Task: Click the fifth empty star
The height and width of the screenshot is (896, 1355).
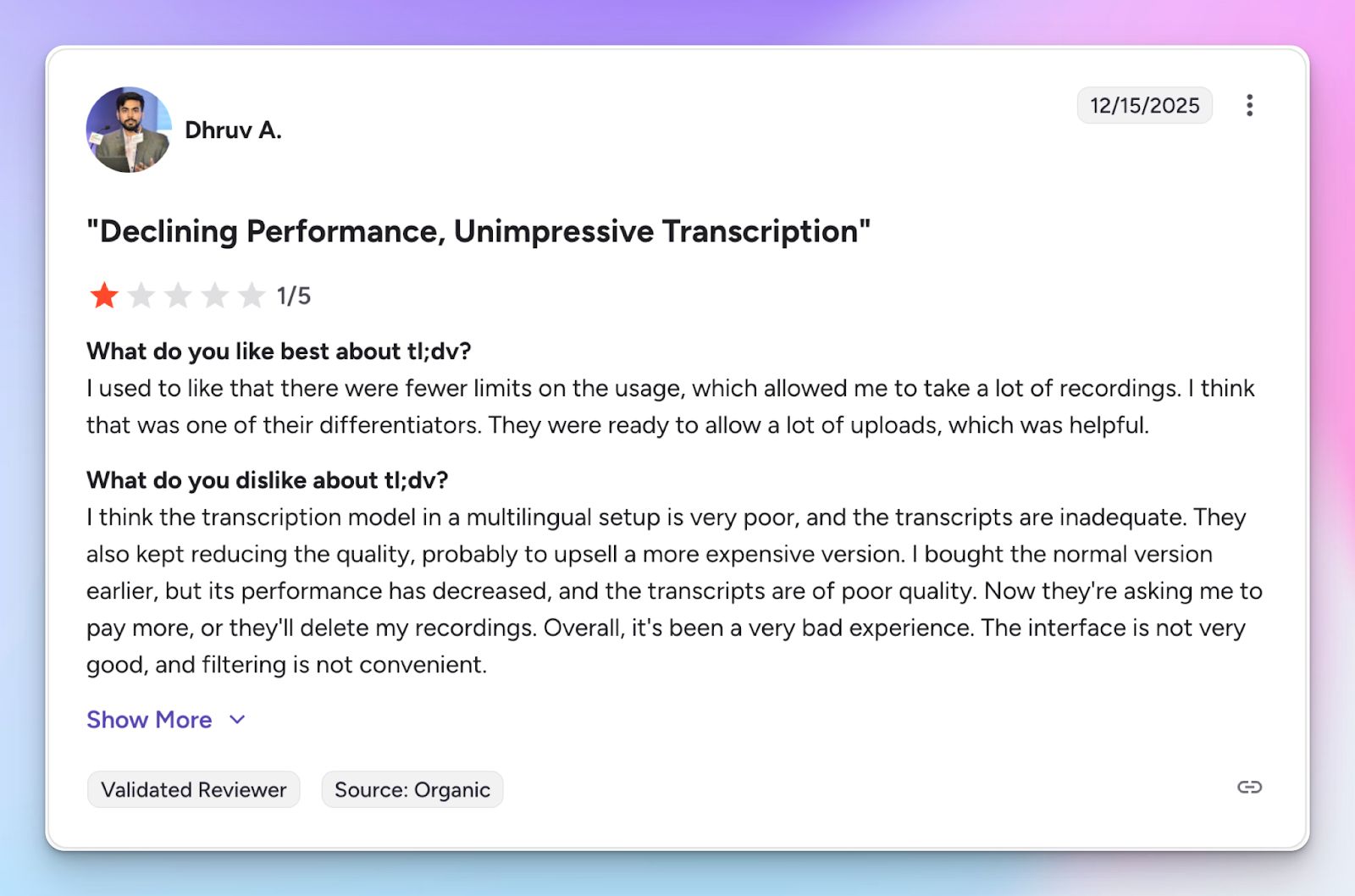Action: tap(252, 296)
